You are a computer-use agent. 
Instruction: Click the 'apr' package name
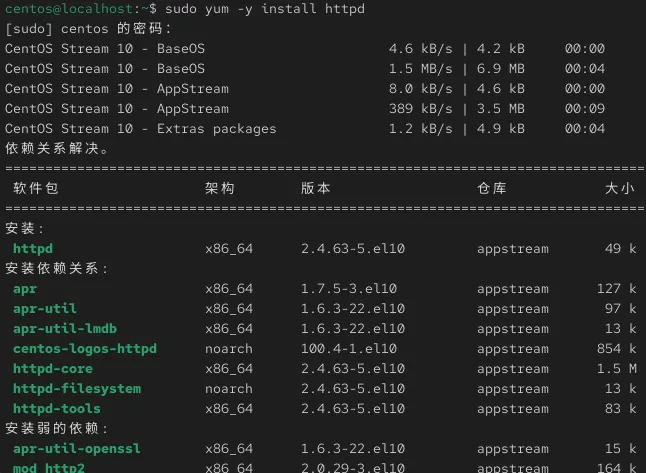(x=25, y=289)
